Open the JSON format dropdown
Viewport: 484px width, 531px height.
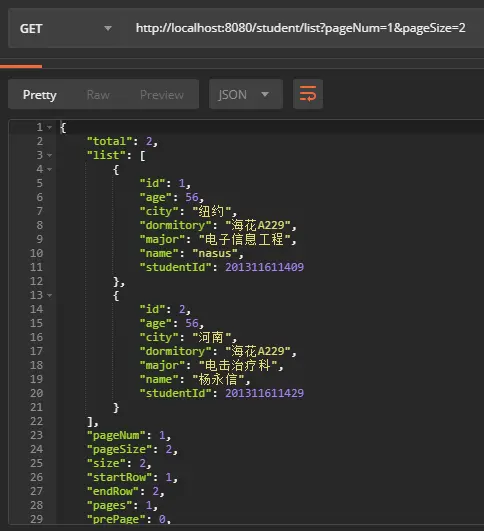tap(246, 94)
